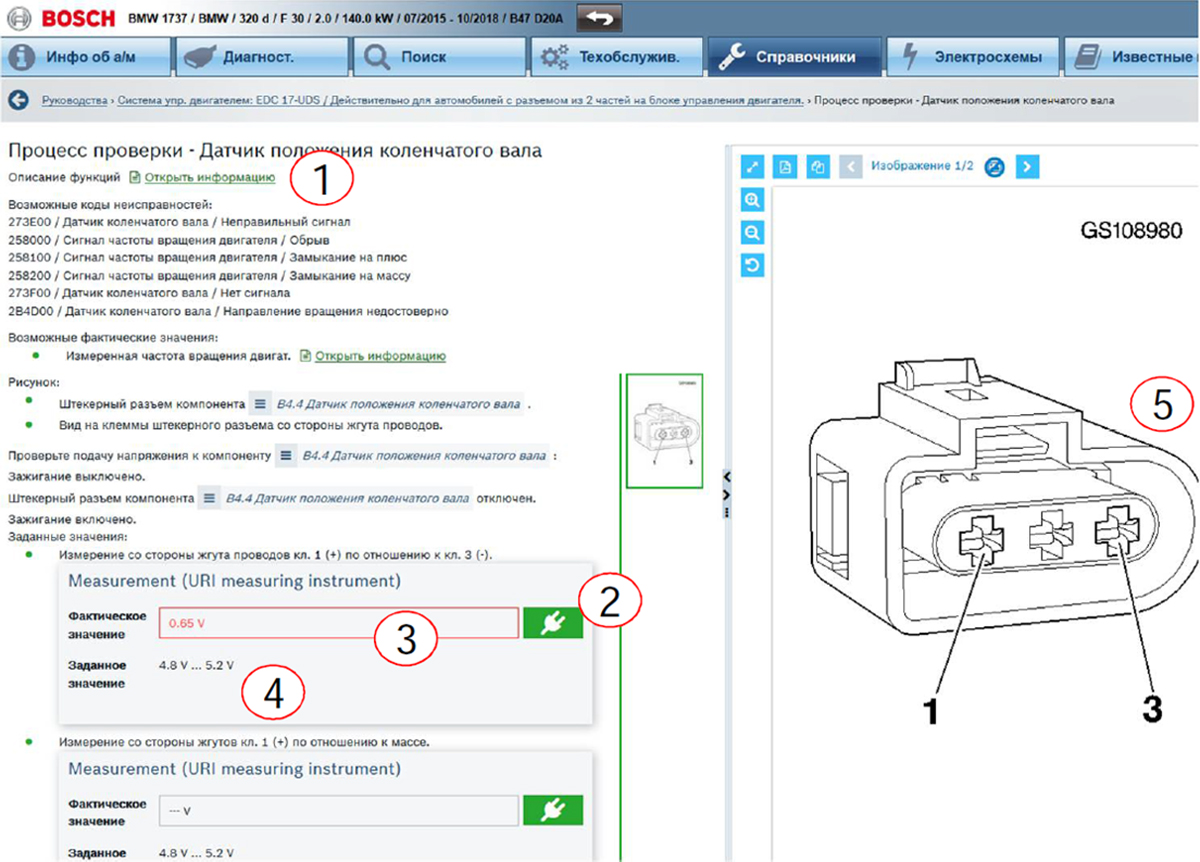Click fault code 2B4D00 Направление вращения line
The height and width of the screenshot is (862, 1200).
[228, 311]
